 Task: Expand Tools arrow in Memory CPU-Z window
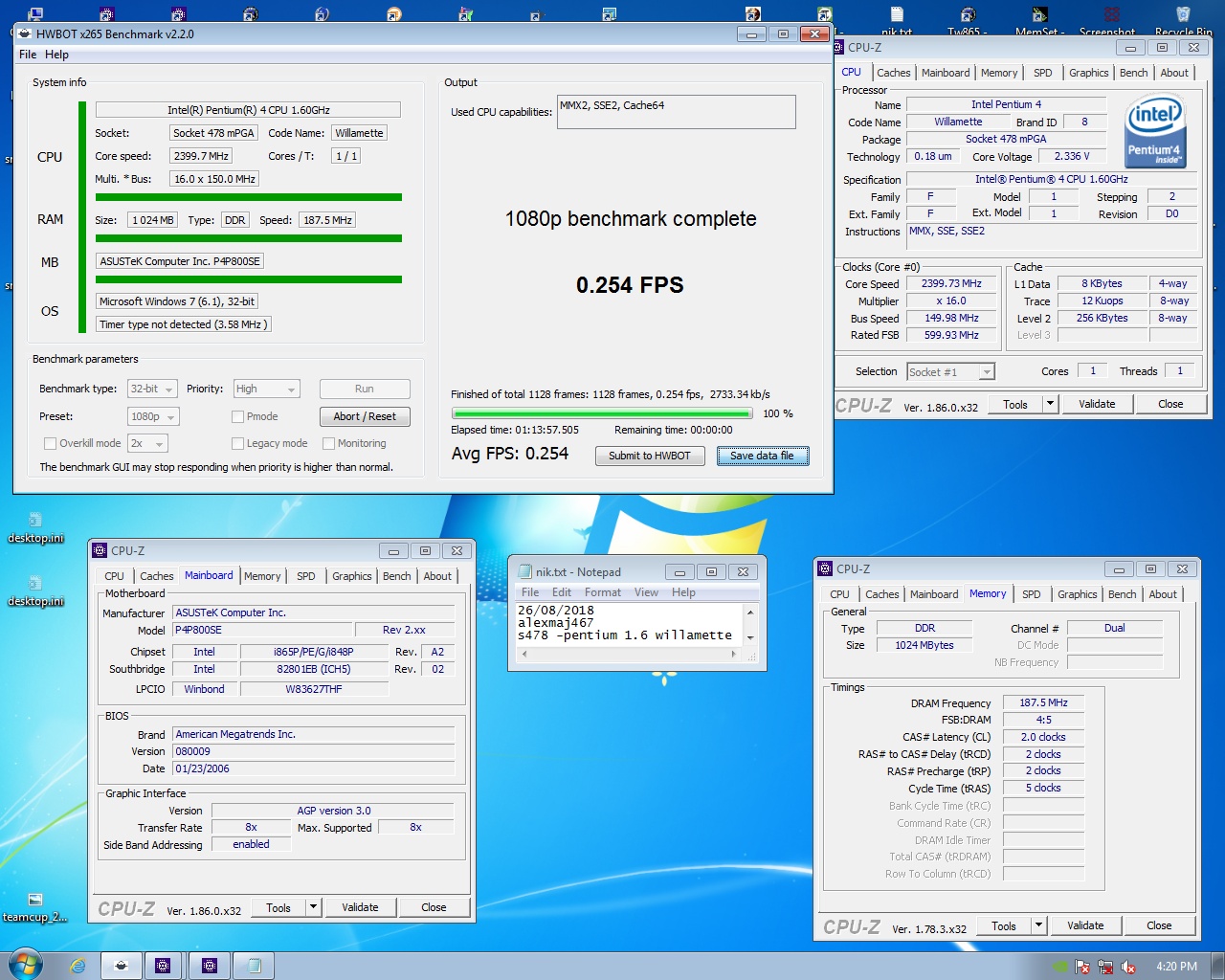coord(1038,925)
